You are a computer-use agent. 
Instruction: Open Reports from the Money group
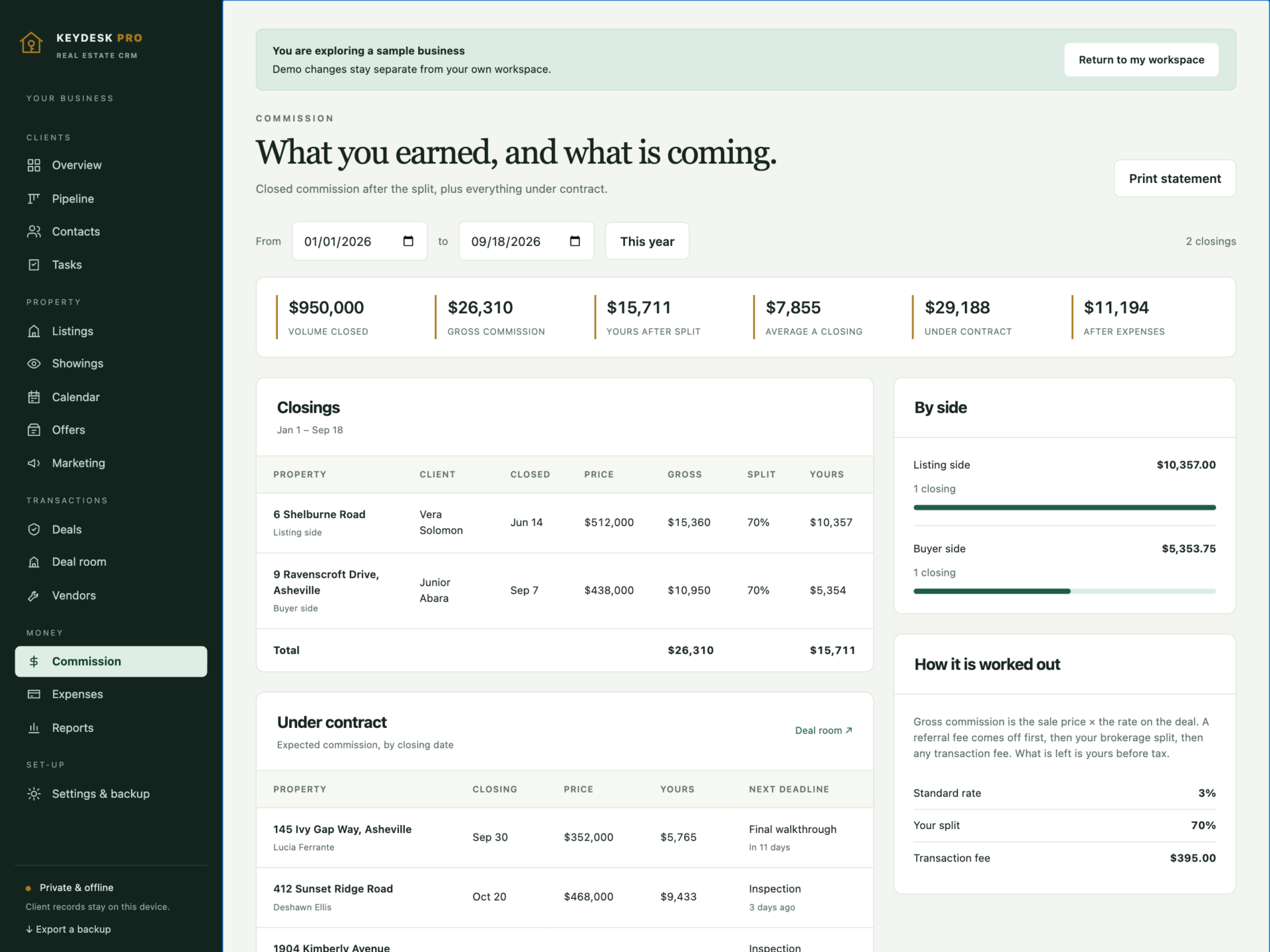[x=111, y=728]
